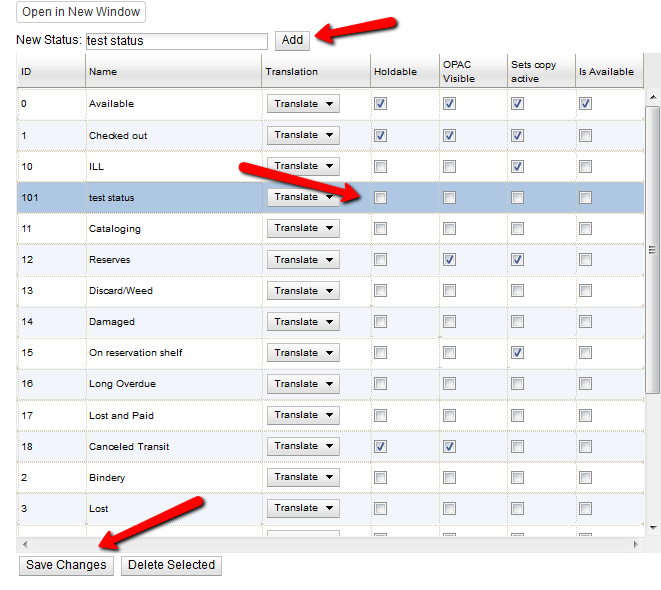Click right arrow of horizontal scrollbar

tap(635, 544)
